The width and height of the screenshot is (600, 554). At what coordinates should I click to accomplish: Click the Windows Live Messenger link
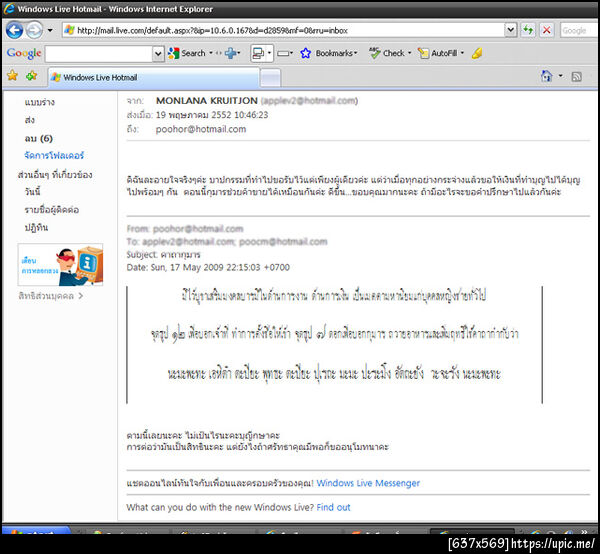[368, 483]
